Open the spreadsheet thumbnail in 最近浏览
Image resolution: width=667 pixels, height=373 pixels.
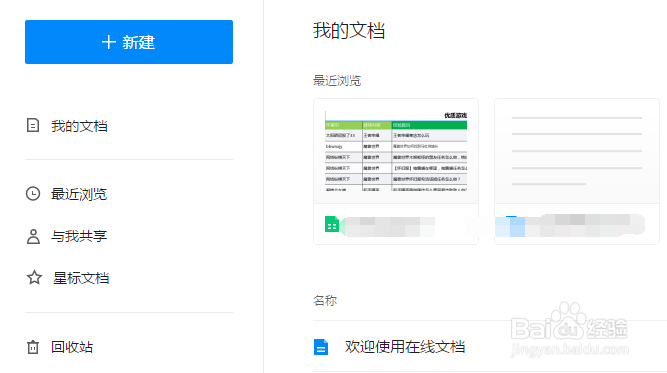tap(396, 151)
